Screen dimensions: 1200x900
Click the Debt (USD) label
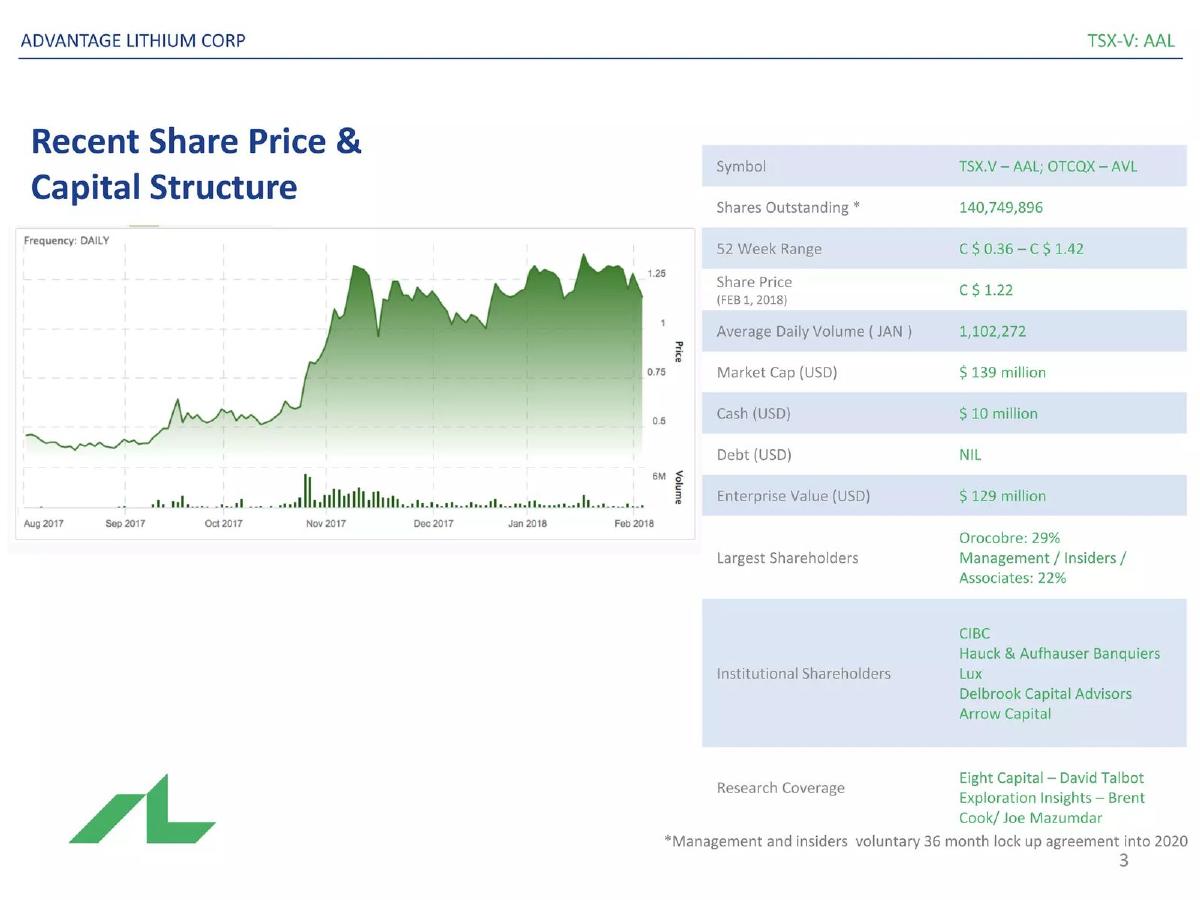tap(754, 454)
